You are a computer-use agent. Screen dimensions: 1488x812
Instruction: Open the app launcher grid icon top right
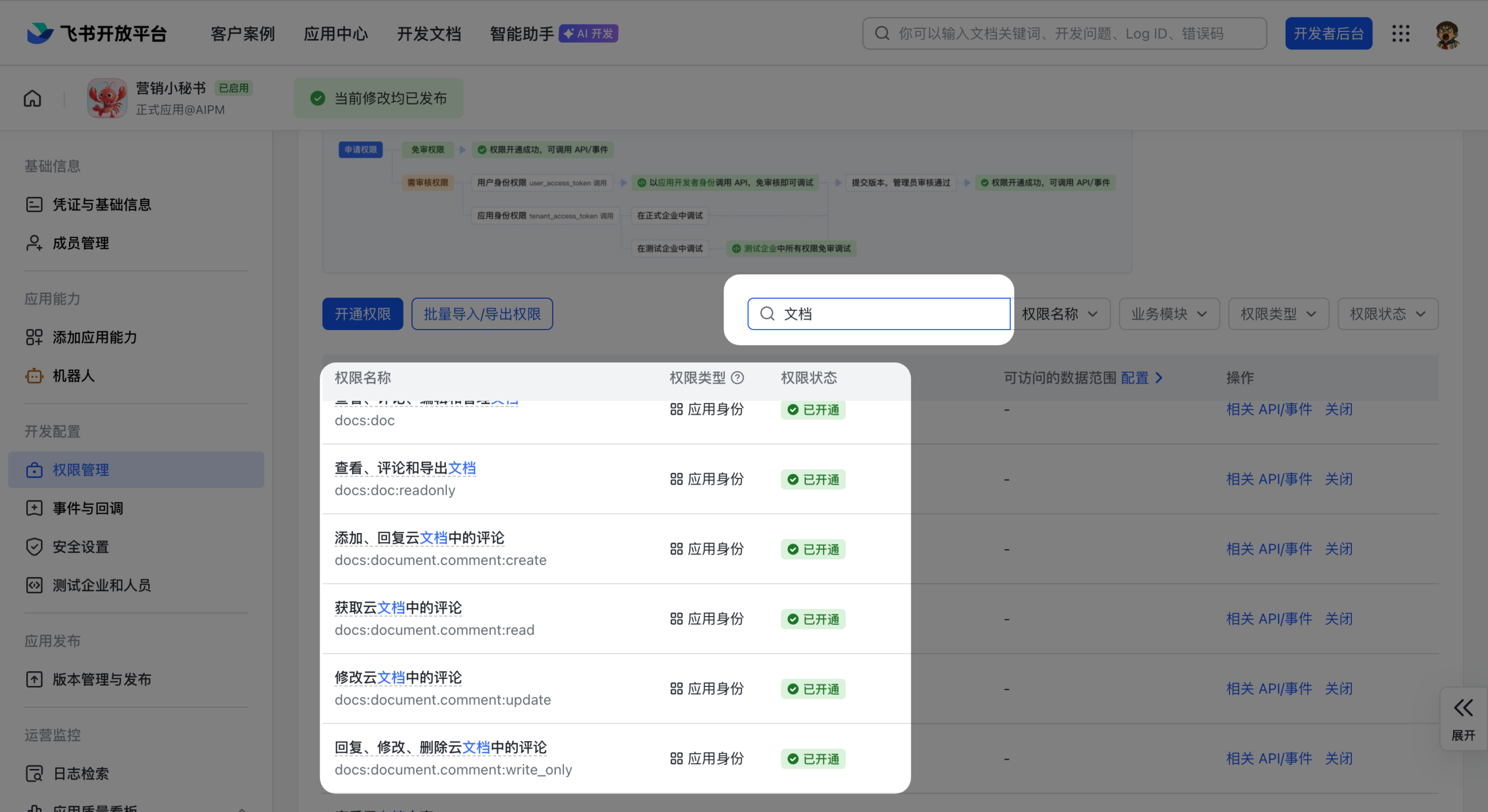point(1401,33)
